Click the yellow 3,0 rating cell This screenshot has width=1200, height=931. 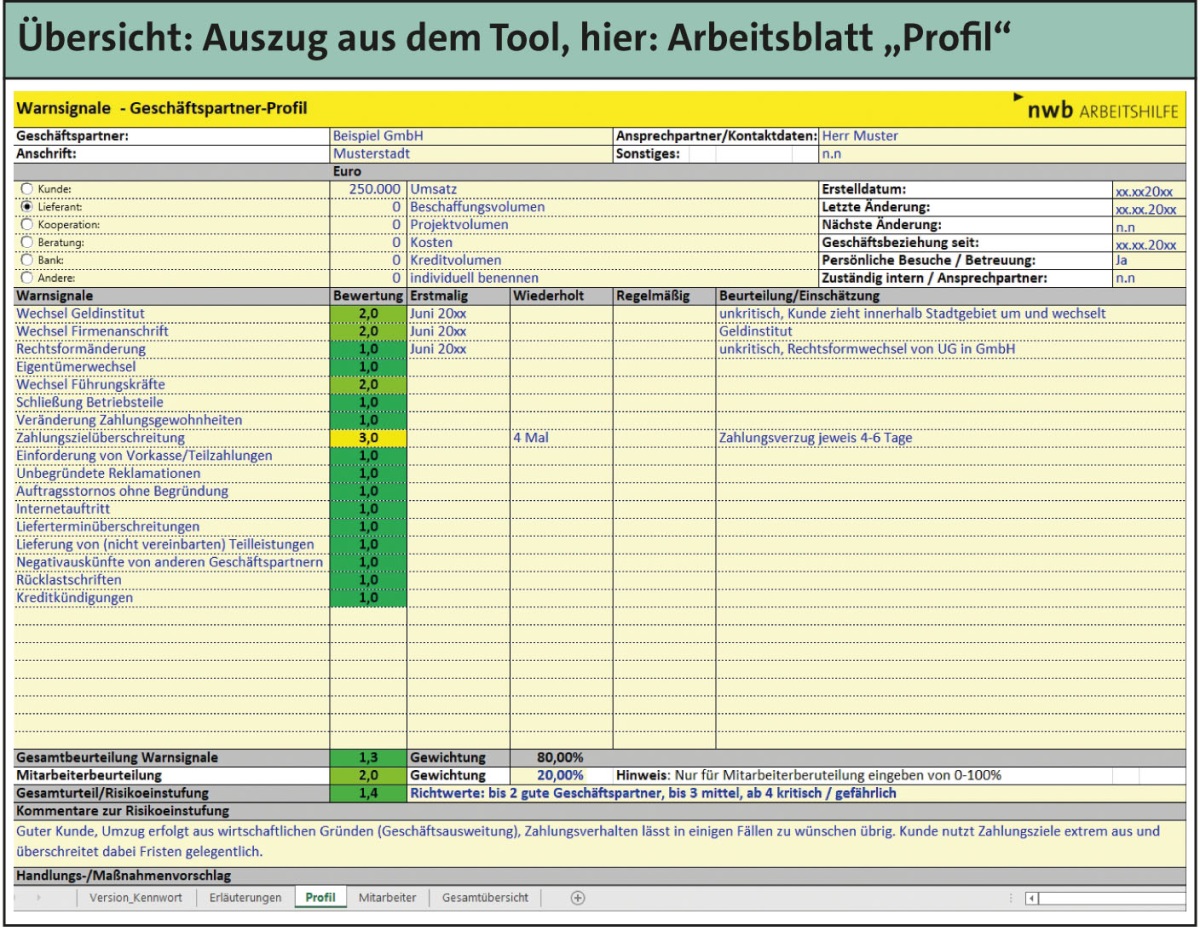pos(368,438)
